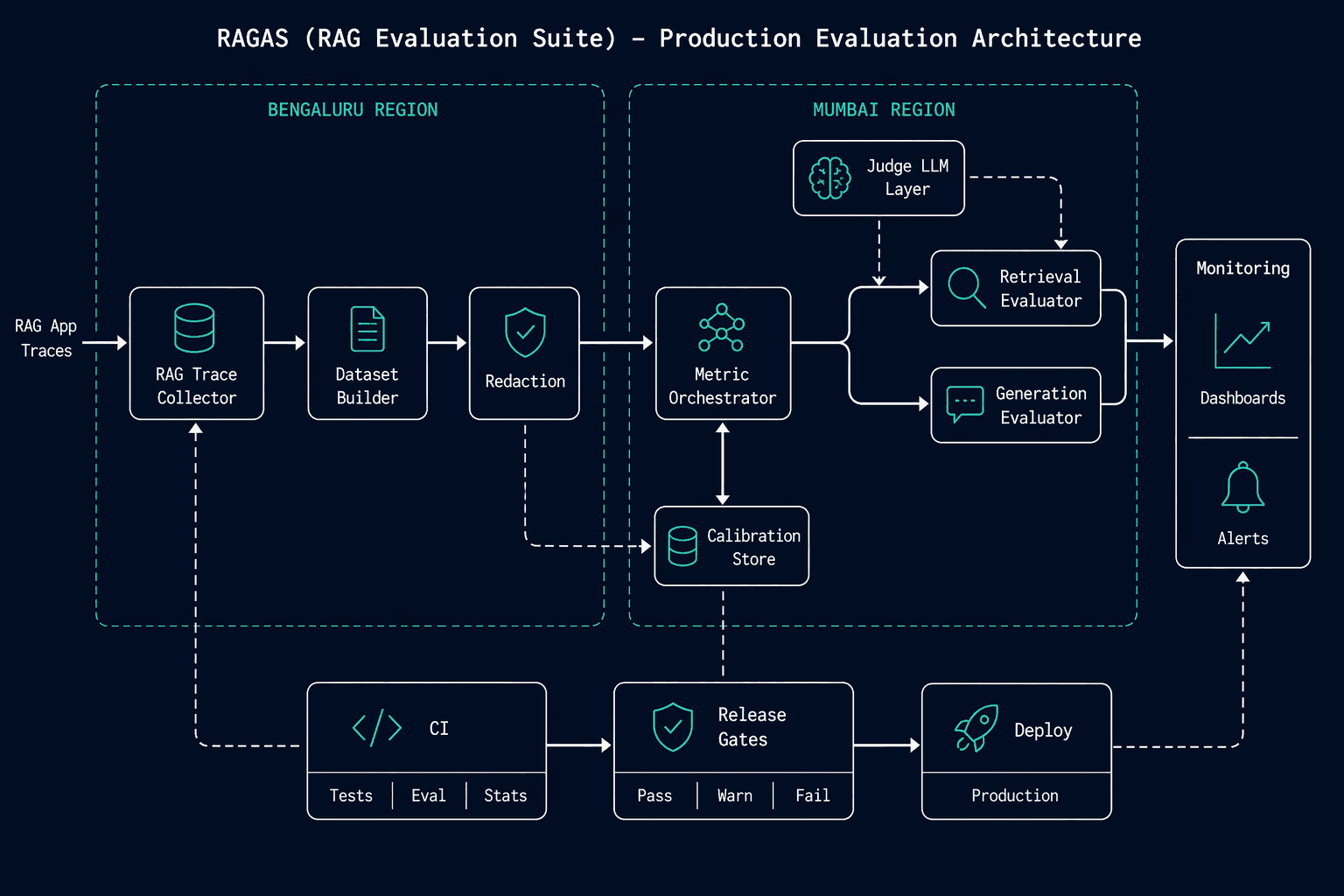Click the Release Gates shield checkmark icon
1344x896 pixels.
(673, 727)
